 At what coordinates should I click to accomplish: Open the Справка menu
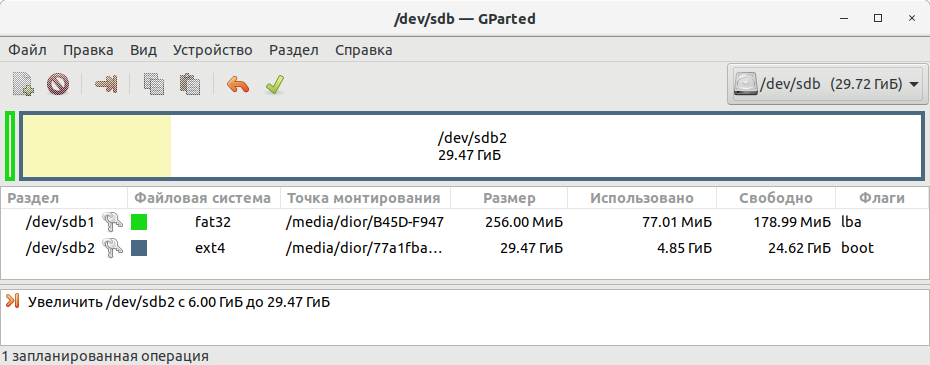(364, 50)
